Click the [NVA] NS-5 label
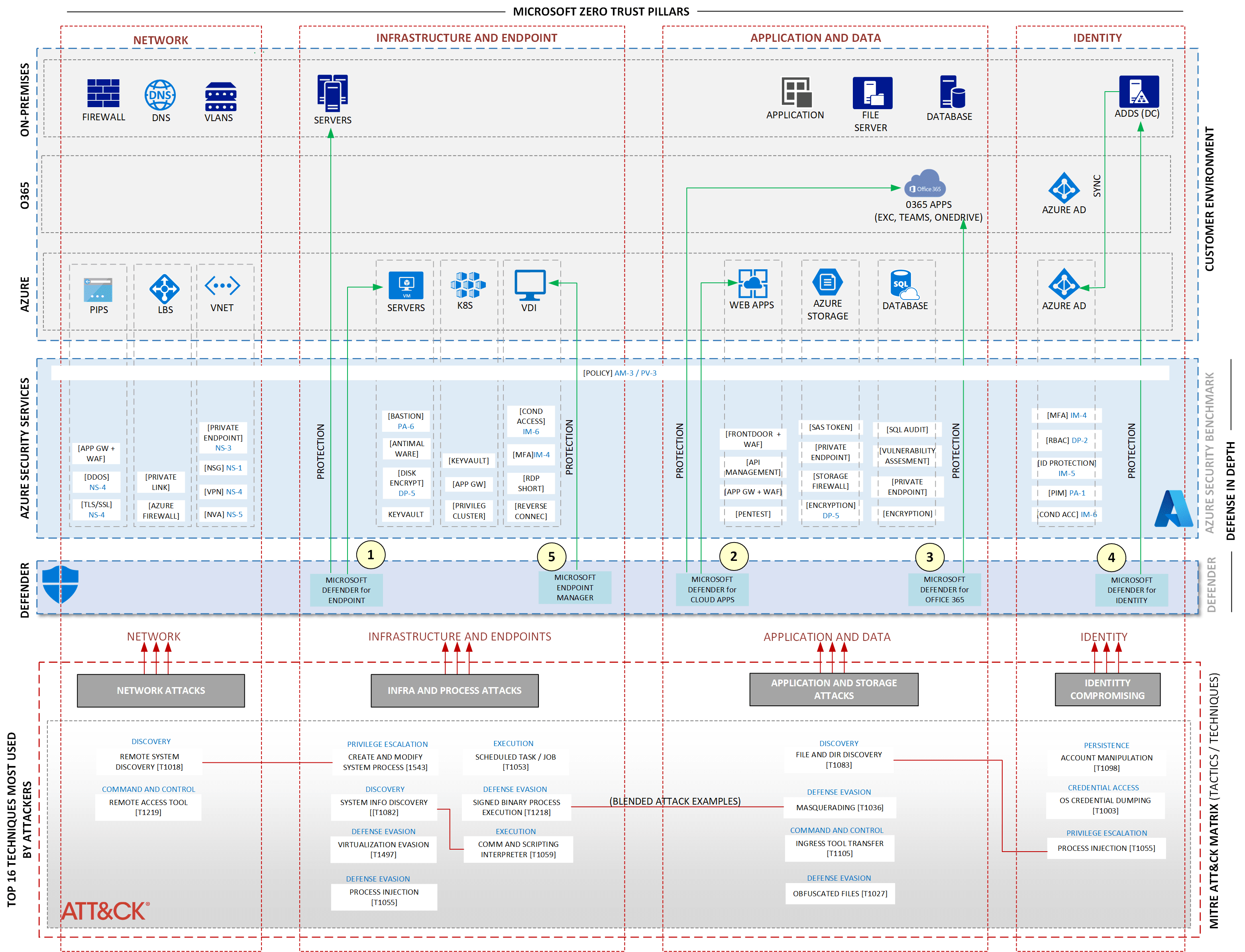This screenshot has height=952, width=1245. pos(223,515)
